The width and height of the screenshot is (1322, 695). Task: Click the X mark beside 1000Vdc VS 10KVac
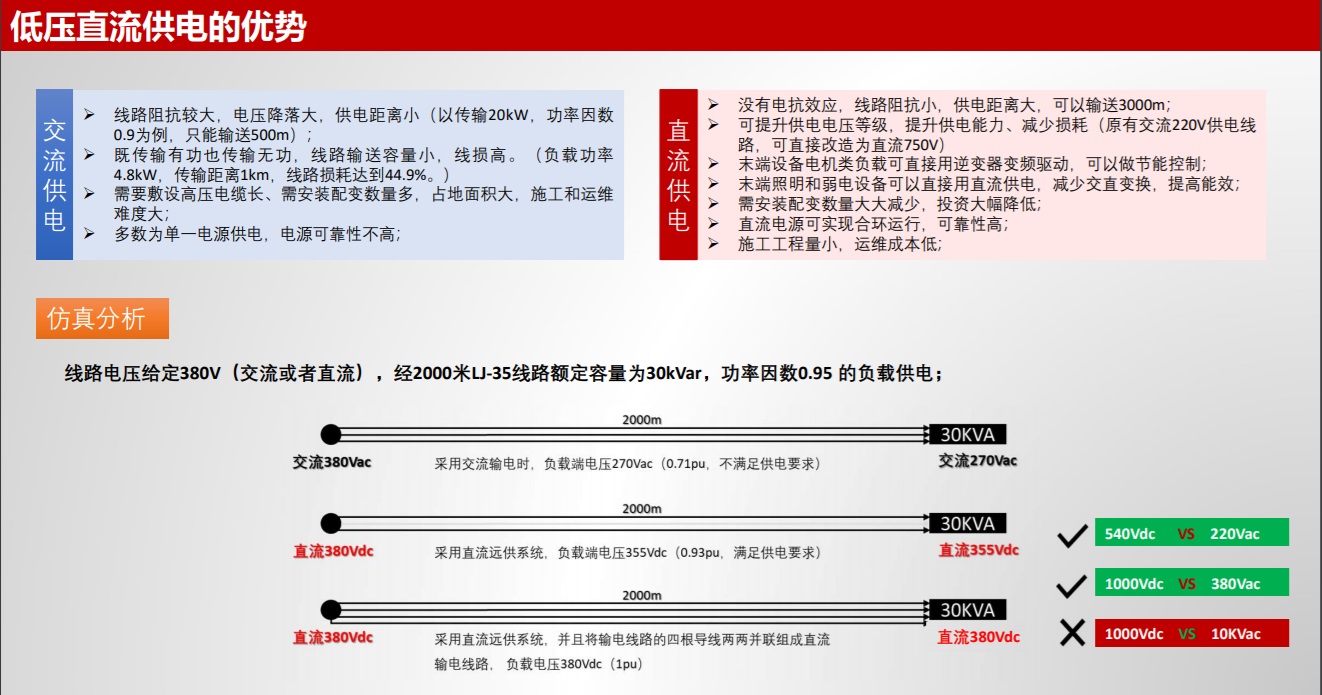click(1072, 634)
